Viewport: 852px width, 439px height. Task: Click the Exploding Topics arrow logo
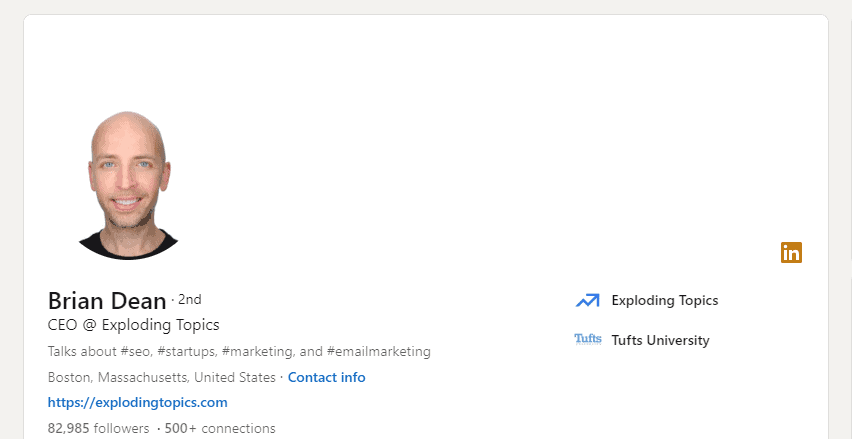click(587, 300)
